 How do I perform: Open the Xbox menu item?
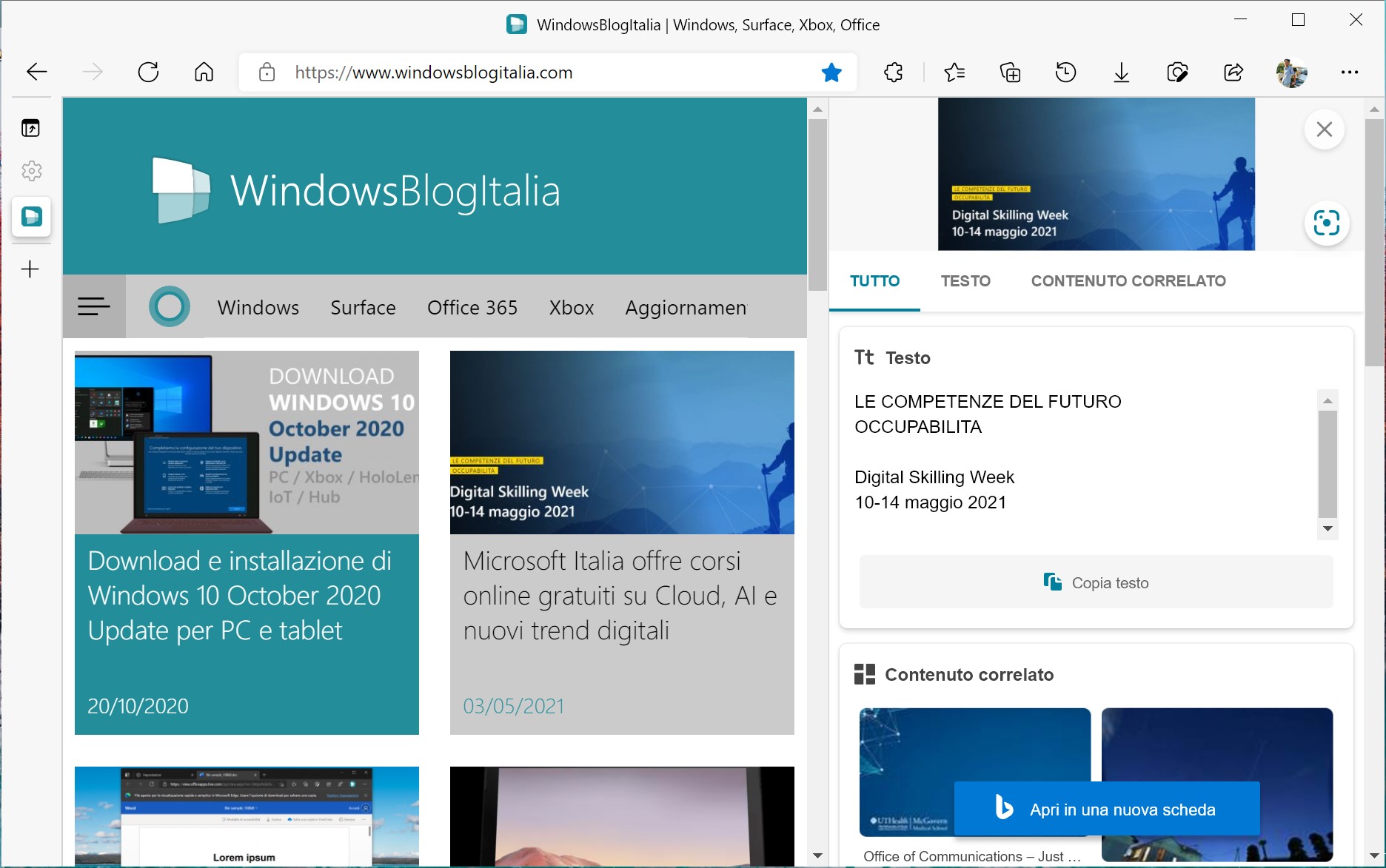coord(572,307)
